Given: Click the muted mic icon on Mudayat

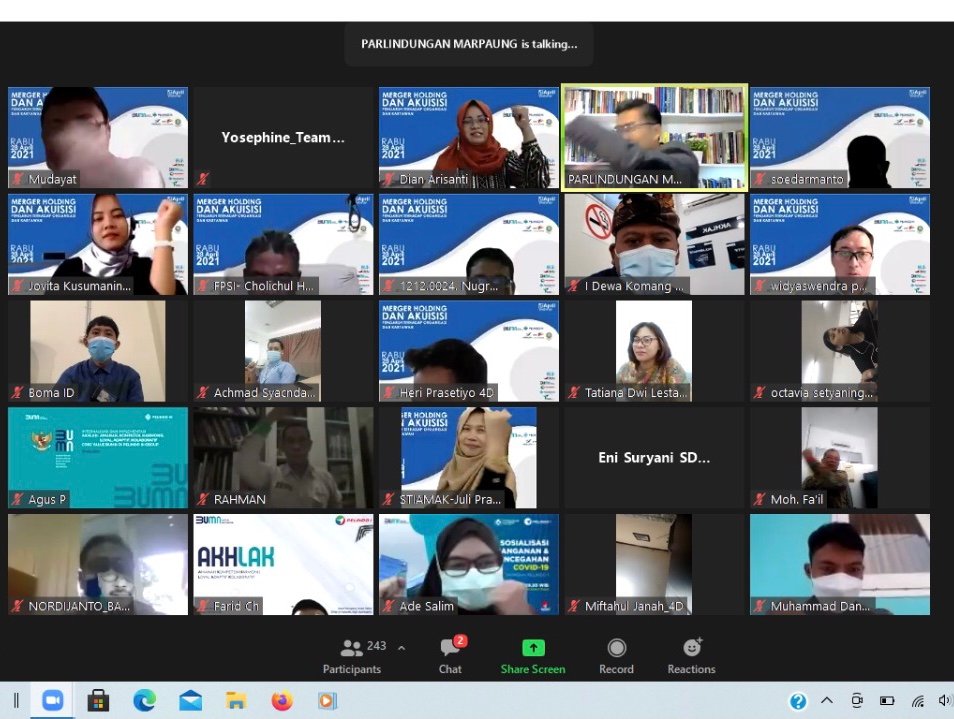Looking at the screenshot, I should 17,179.
